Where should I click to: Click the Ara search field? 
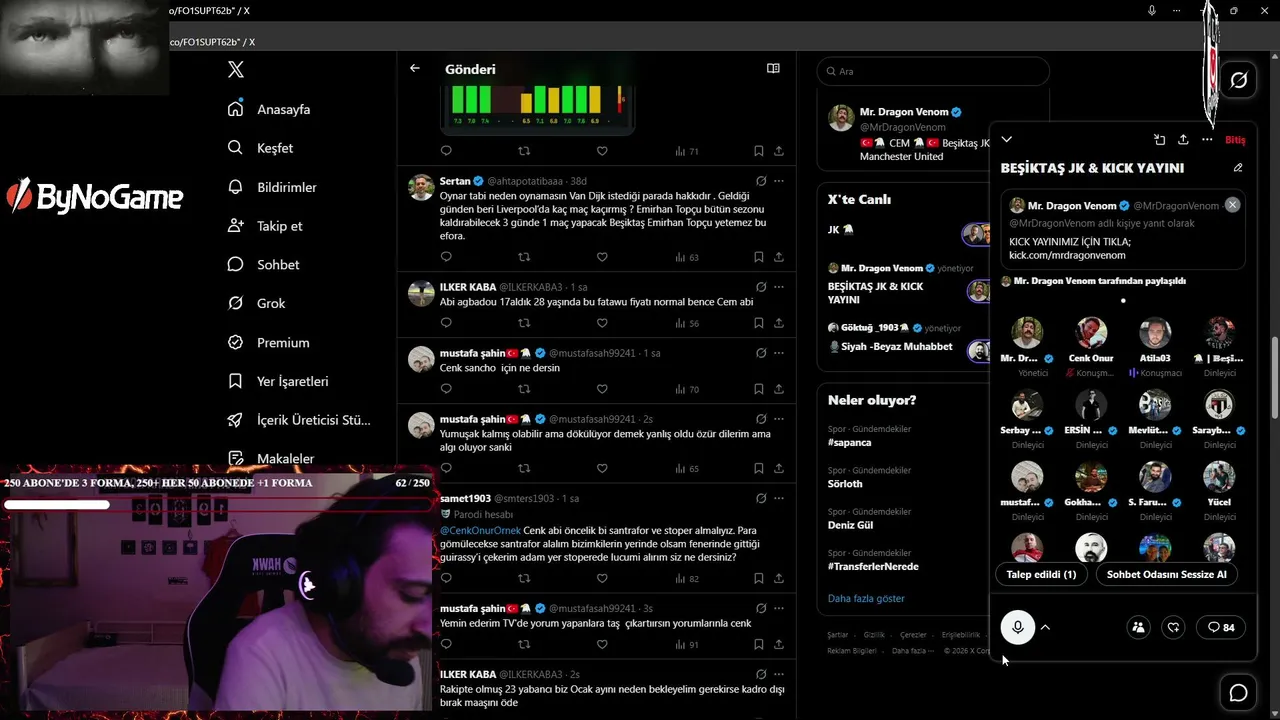933,72
